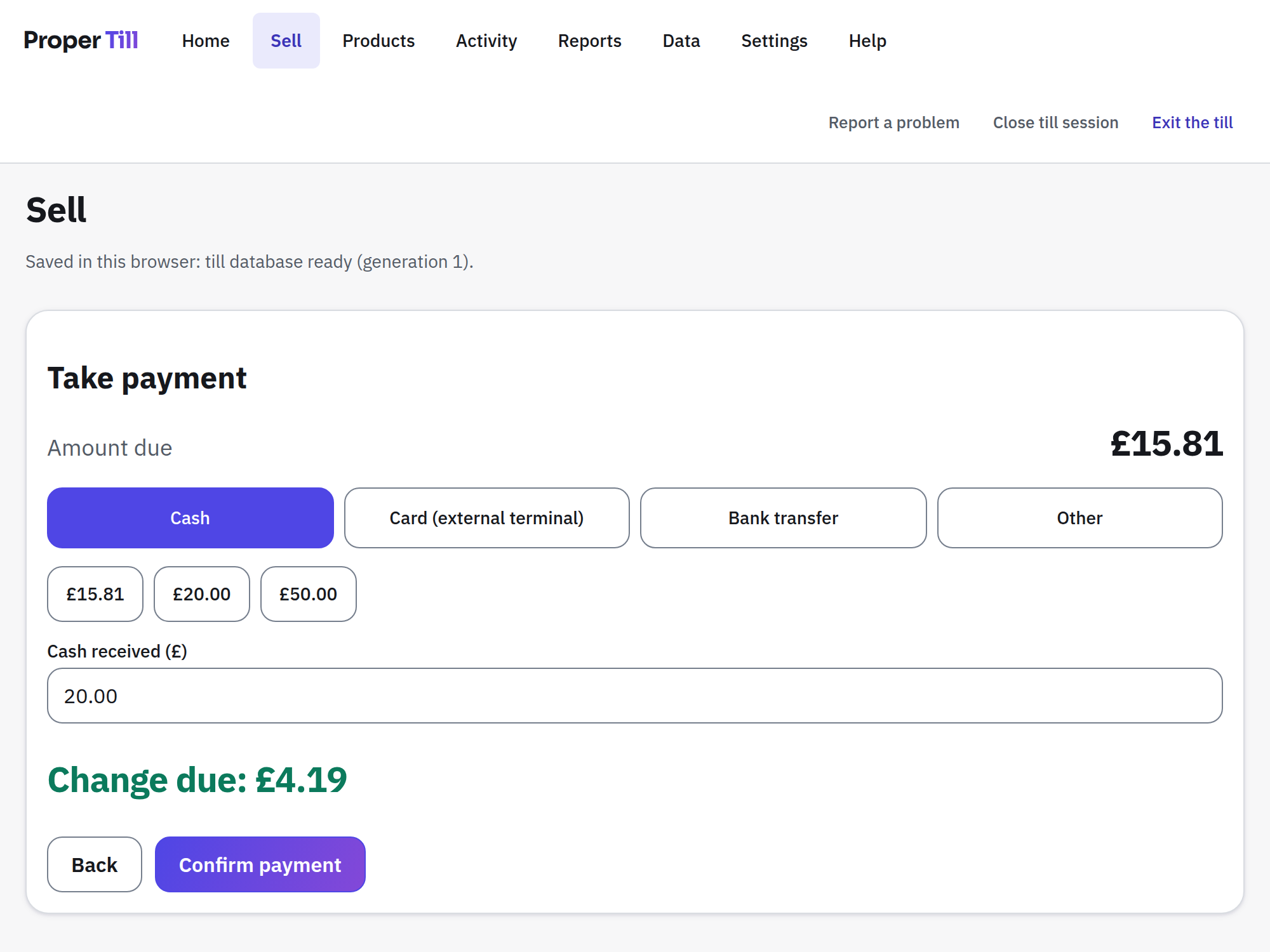Navigate to the Data page
Viewport: 1270px width, 952px height.
click(681, 41)
